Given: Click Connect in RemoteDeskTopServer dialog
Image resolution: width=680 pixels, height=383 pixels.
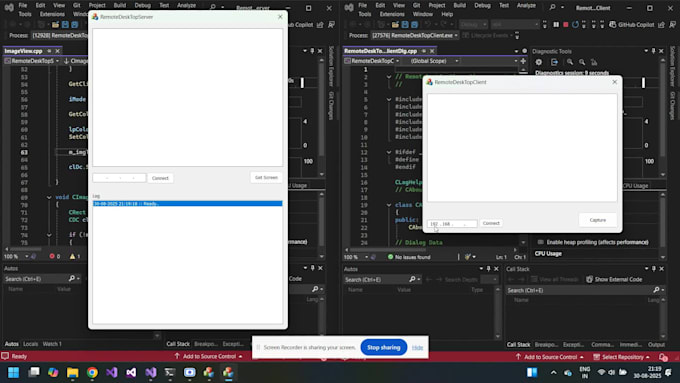Looking at the screenshot, I should (x=160, y=178).
